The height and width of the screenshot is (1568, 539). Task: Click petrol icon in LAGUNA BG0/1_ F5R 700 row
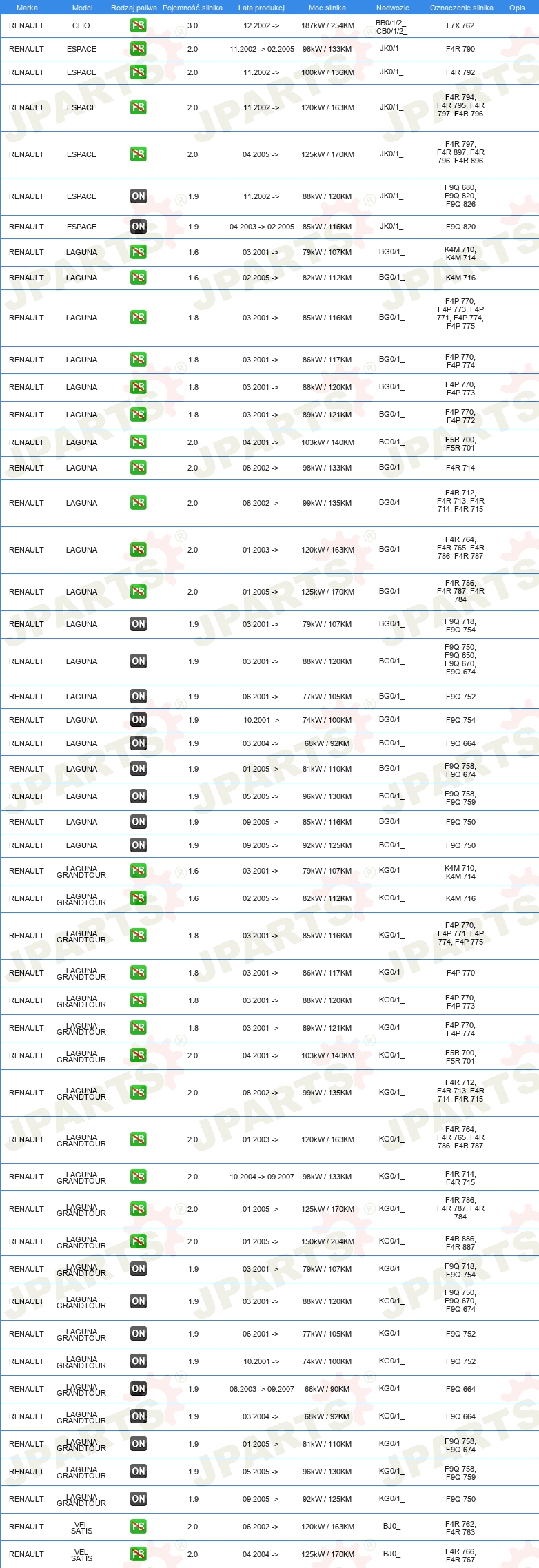point(139,442)
